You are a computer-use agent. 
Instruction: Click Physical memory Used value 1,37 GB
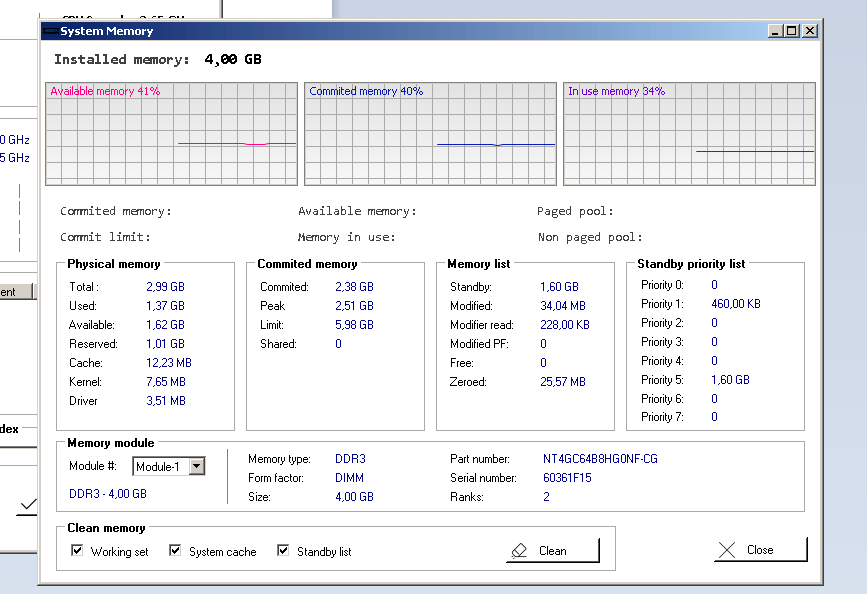pos(165,305)
